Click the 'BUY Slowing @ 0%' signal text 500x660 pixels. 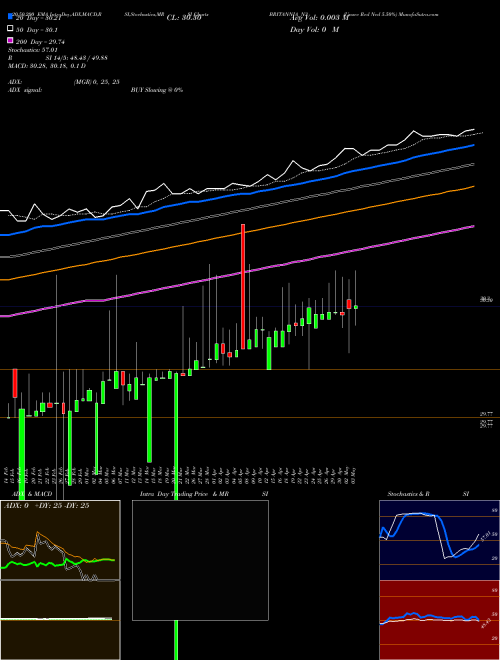(x=157, y=90)
